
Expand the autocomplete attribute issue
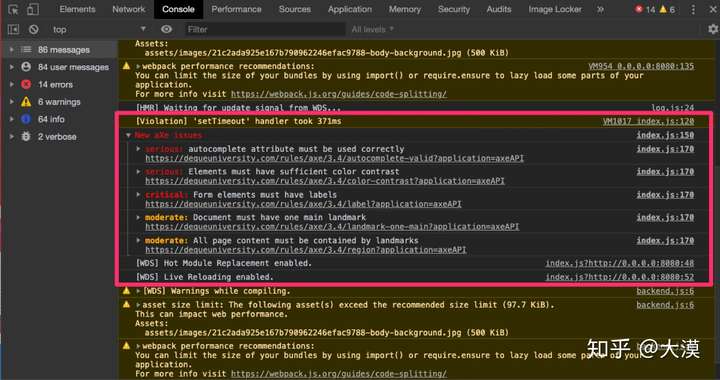139,149
